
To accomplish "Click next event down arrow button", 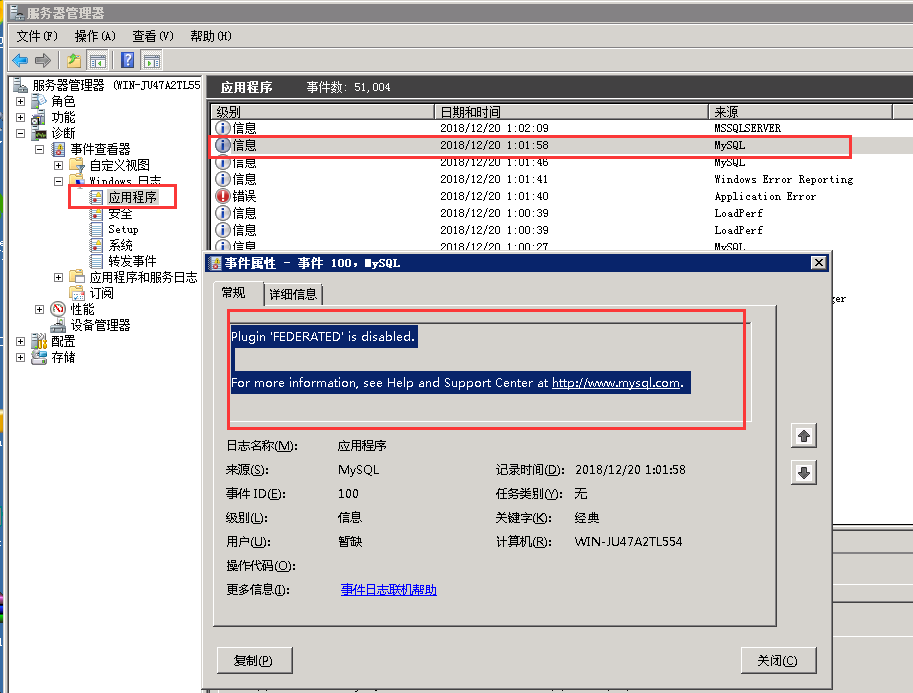I will point(804,472).
